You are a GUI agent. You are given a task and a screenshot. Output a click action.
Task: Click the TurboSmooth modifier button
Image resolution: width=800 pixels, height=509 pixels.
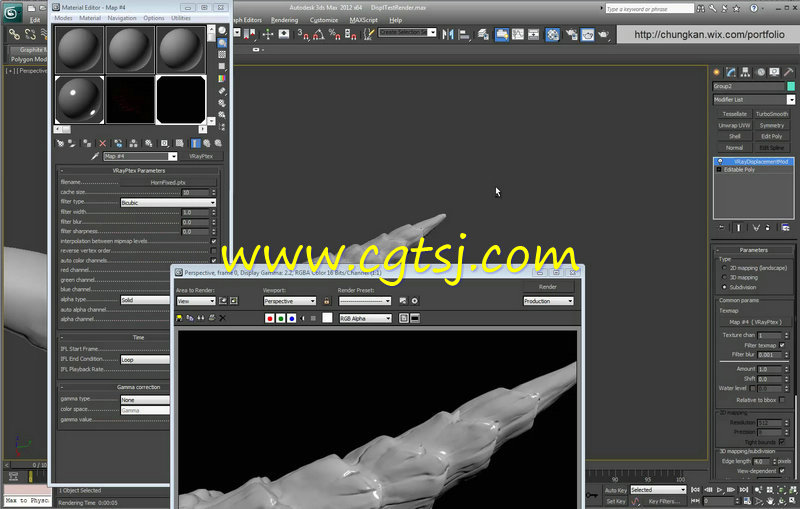click(x=772, y=114)
